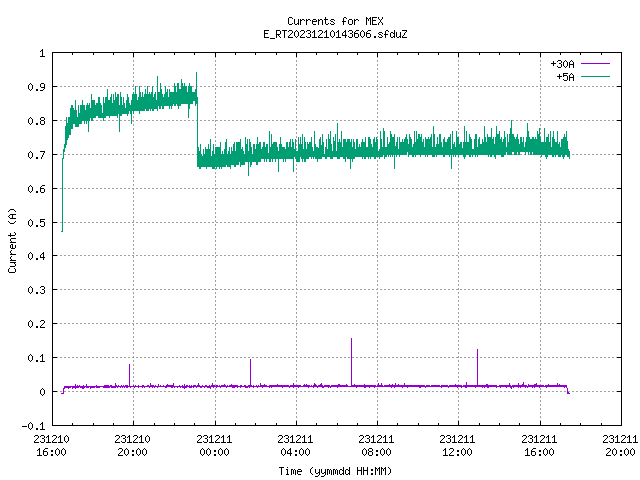The width and height of the screenshot is (640, 480).
Task: Click the y-axis tick value 0.2
Action: coord(36,324)
